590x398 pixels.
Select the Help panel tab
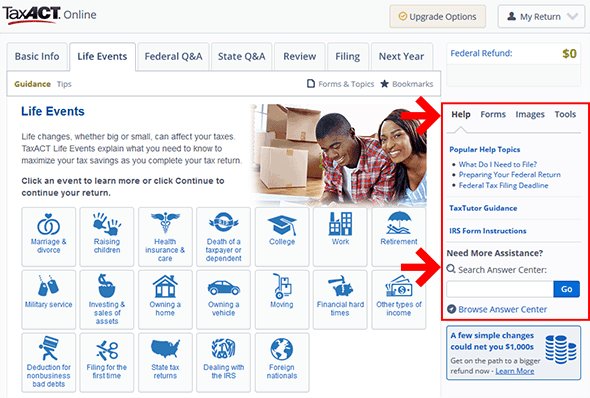(461, 114)
